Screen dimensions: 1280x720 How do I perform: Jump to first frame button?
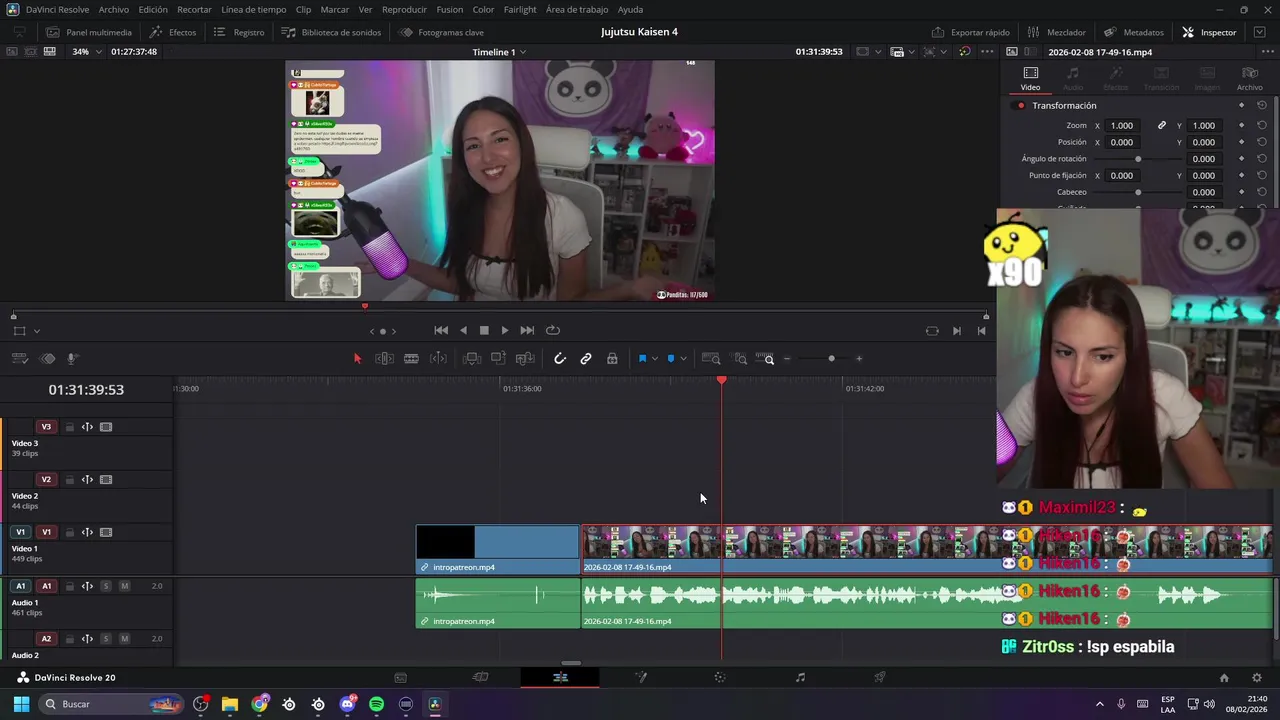pyautogui.click(x=441, y=330)
